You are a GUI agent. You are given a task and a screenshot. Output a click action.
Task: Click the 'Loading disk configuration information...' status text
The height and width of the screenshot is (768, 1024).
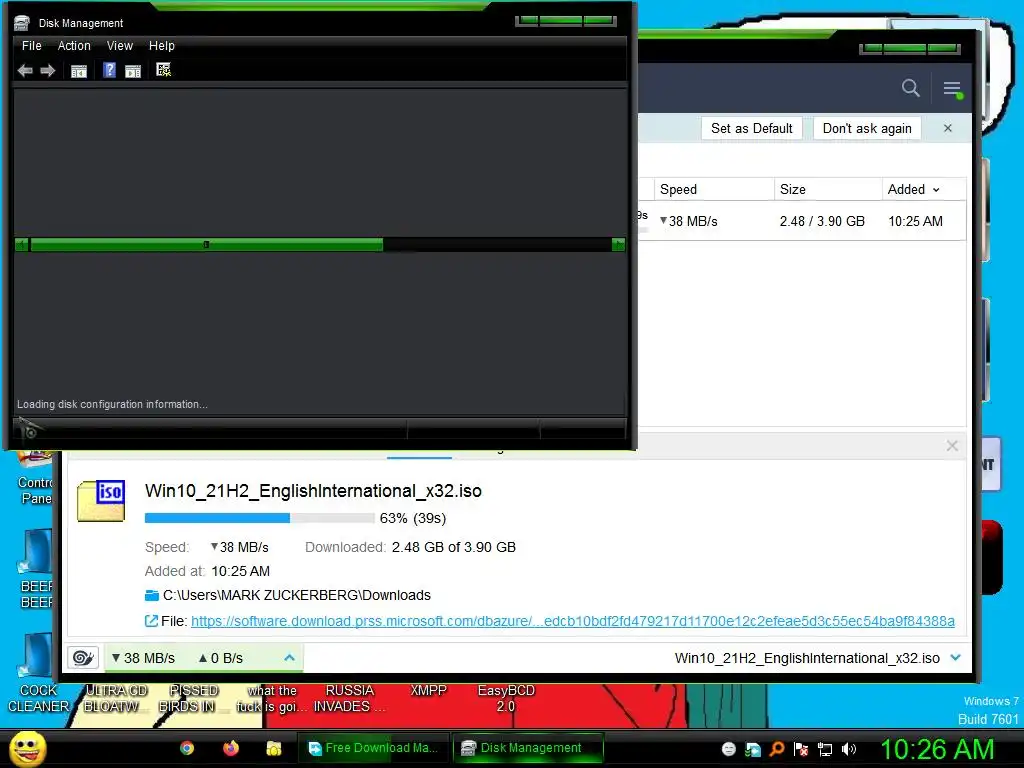pos(112,404)
